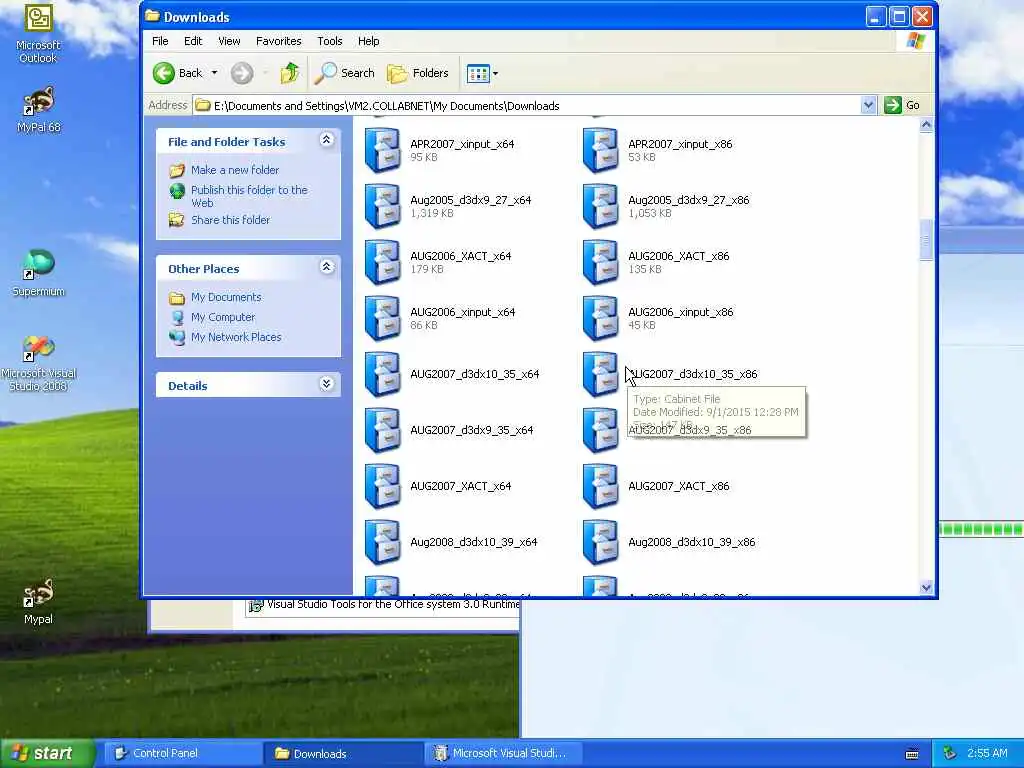Viewport: 1024px width, 768px height.
Task: Open MyPal 68 desktop shortcut
Action: [38, 109]
